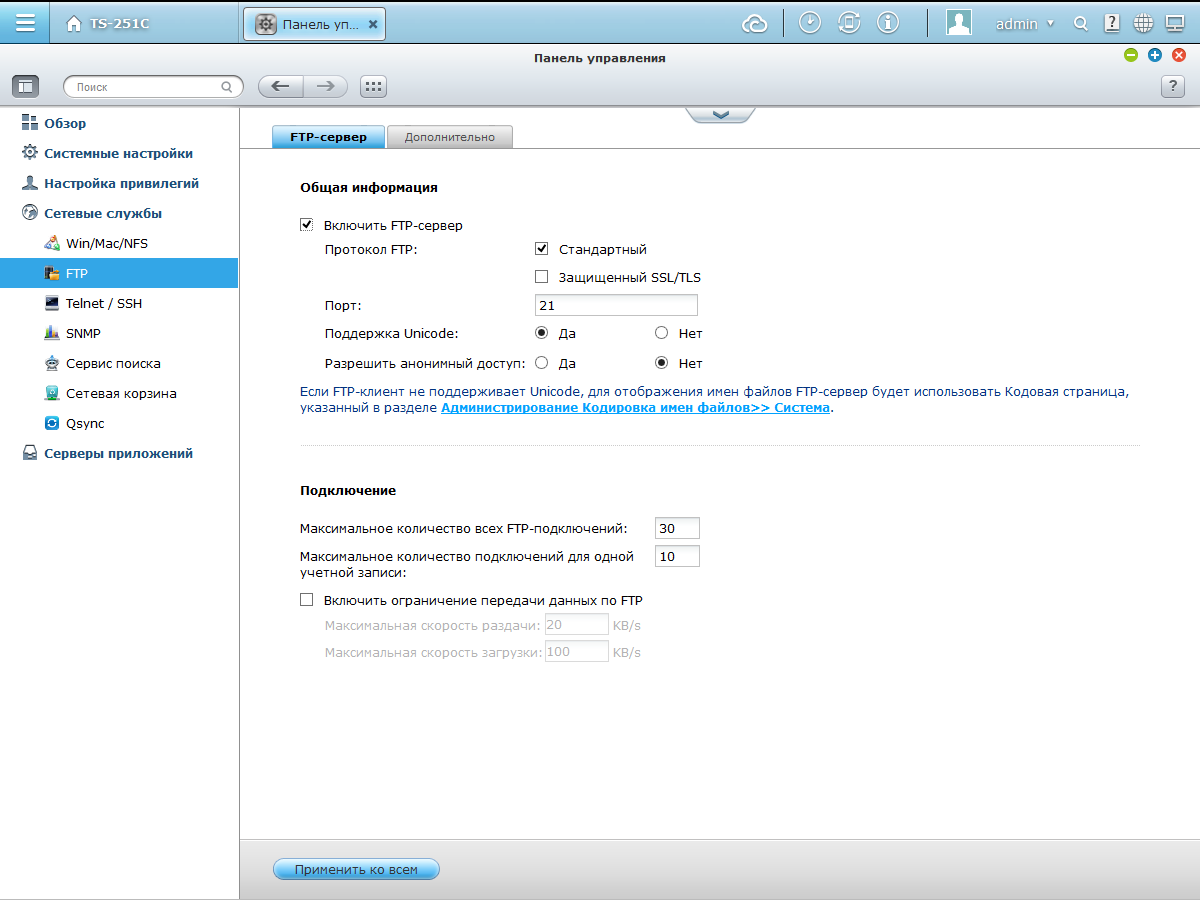Expand Настройка привилегий section
Image resolution: width=1200 pixels, height=900 pixels.
click(x=121, y=183)
